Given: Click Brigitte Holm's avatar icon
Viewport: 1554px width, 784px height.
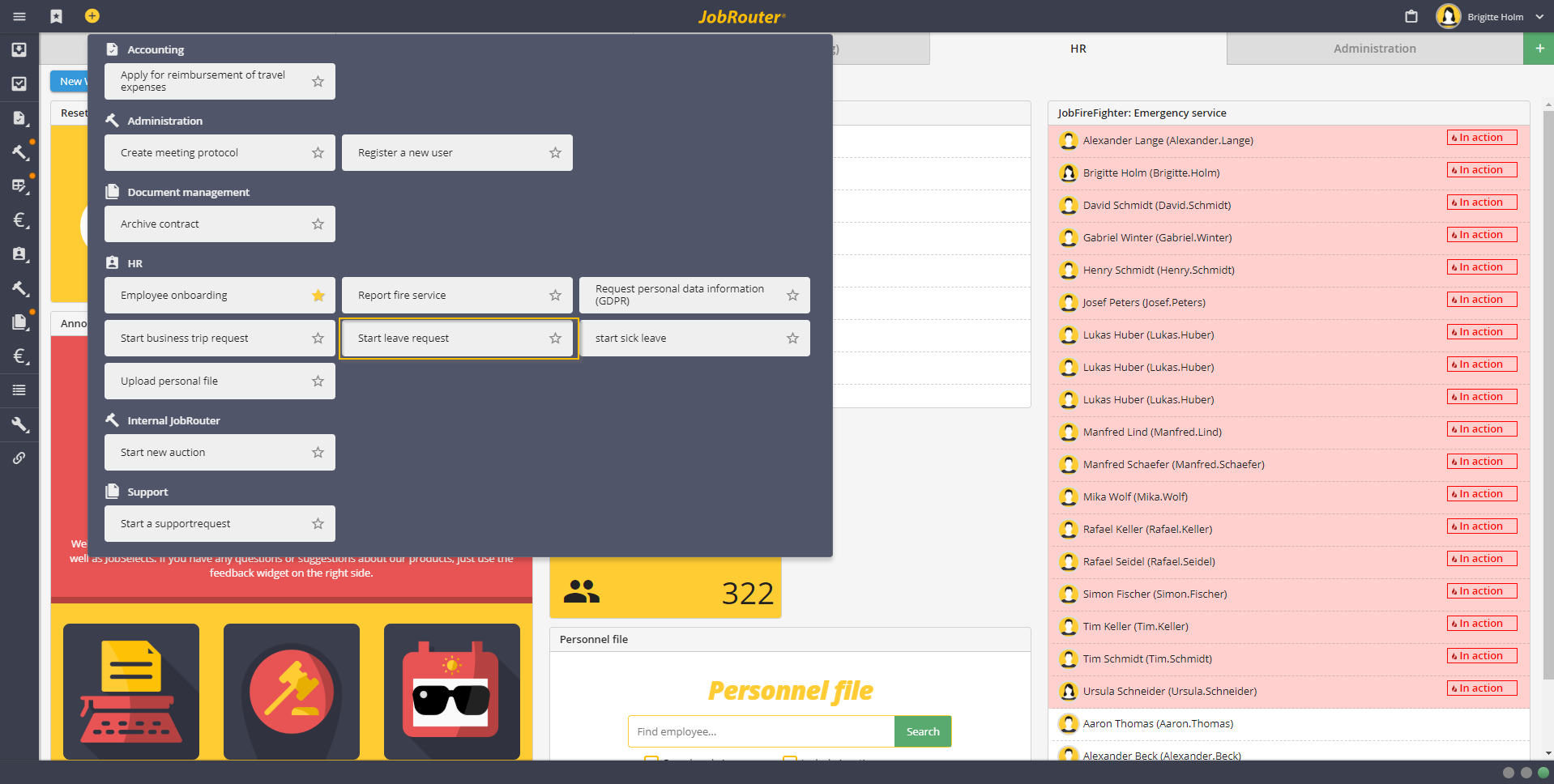Looking at the screenshot, I should point(1449,16).
